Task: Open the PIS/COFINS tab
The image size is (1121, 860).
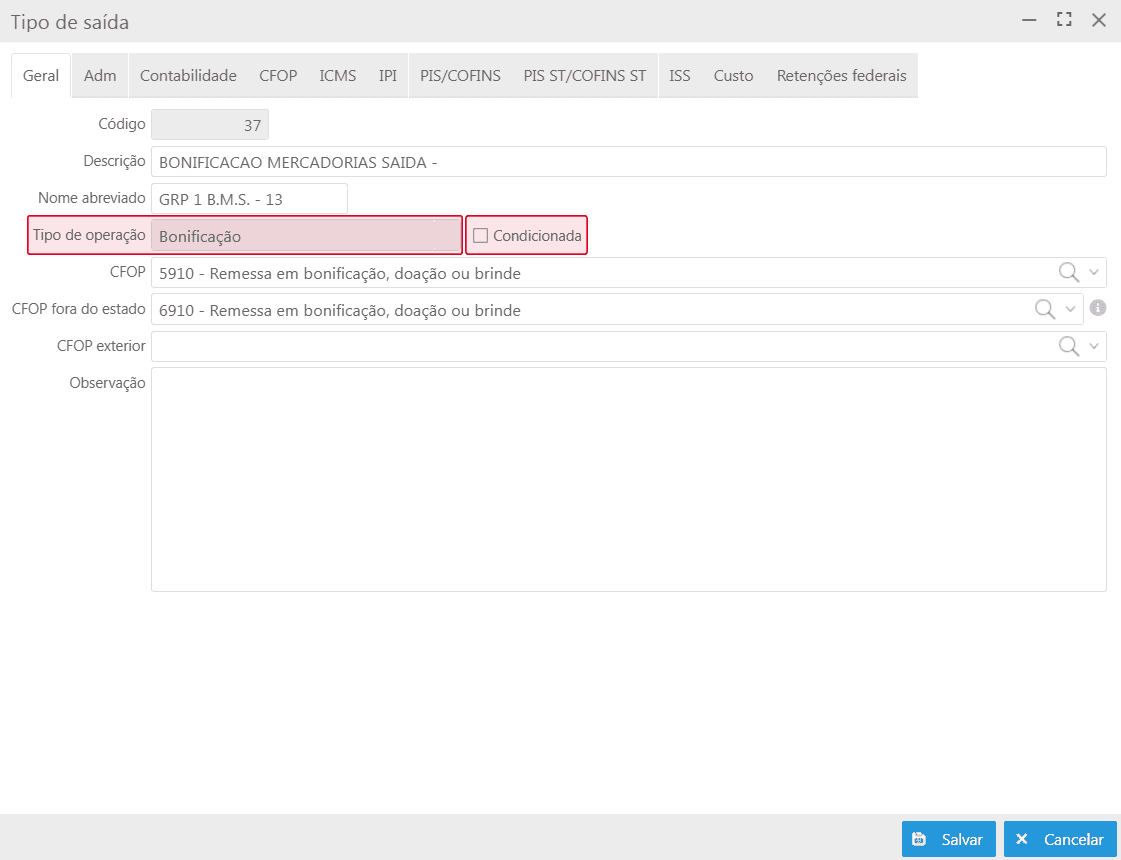Action: 460,76
